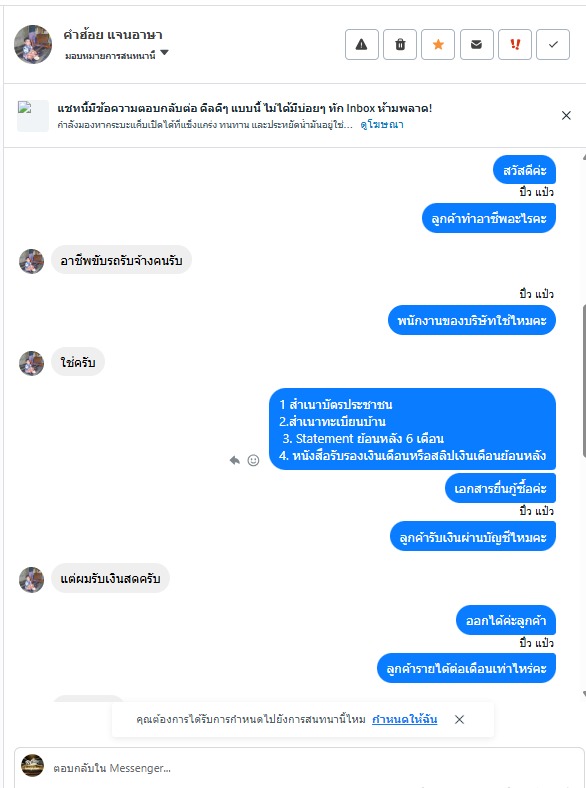Open emoji reaction smiley next to message

253,460
